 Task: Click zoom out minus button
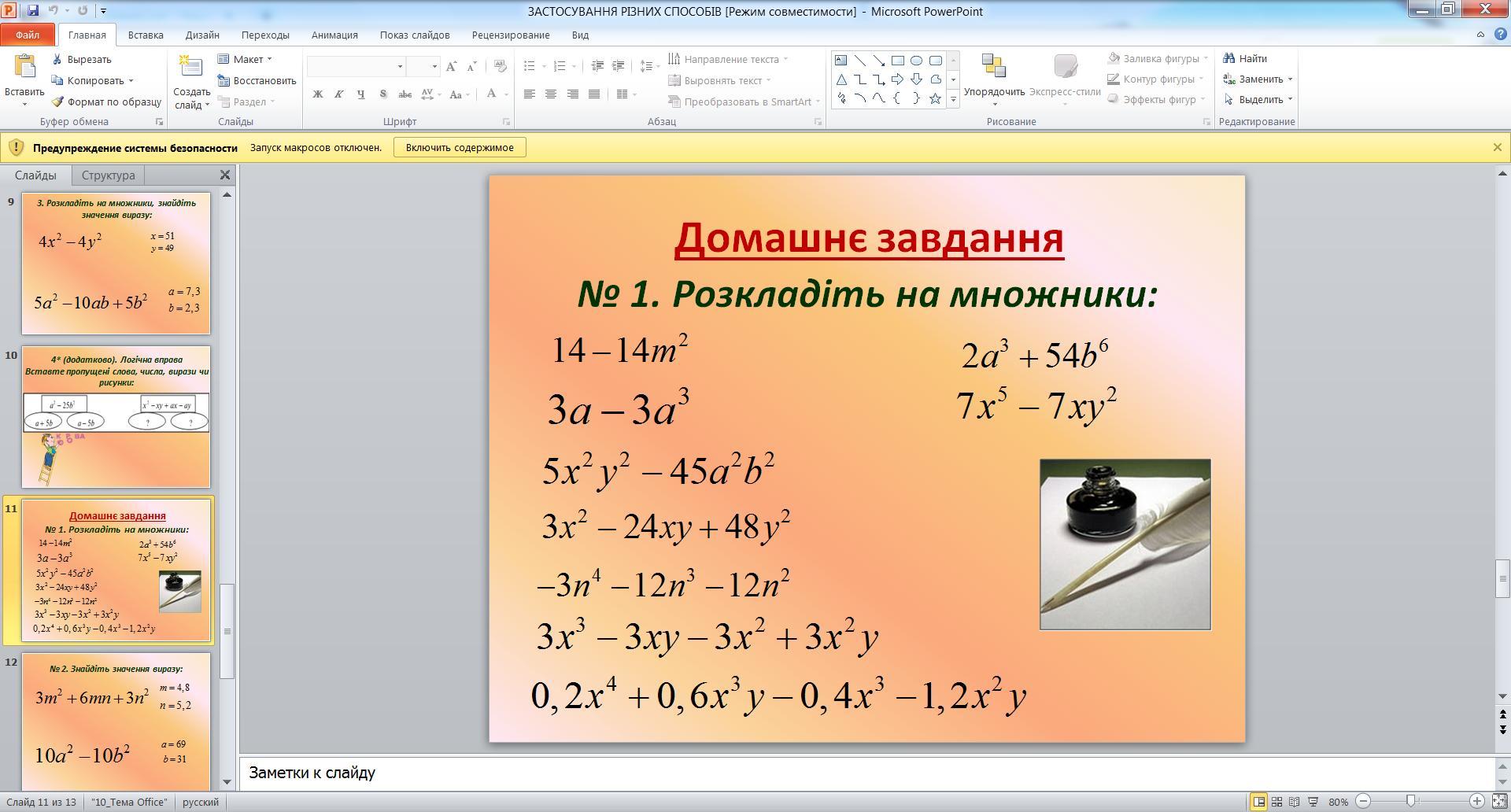tap(1363, 802)
